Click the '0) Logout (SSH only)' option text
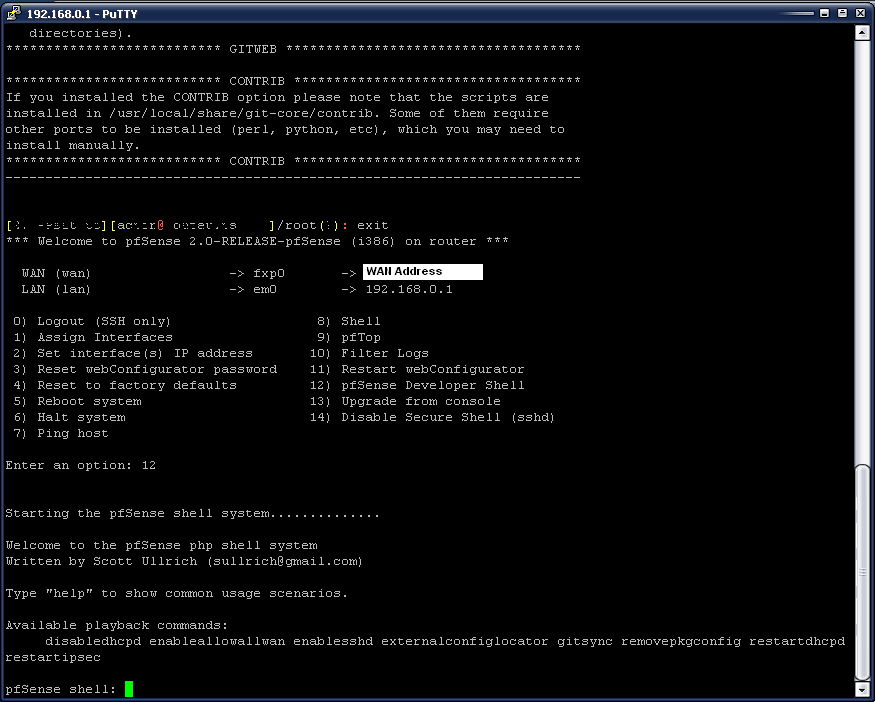Viewport: 875px width, 702px height. click(92, 321)
